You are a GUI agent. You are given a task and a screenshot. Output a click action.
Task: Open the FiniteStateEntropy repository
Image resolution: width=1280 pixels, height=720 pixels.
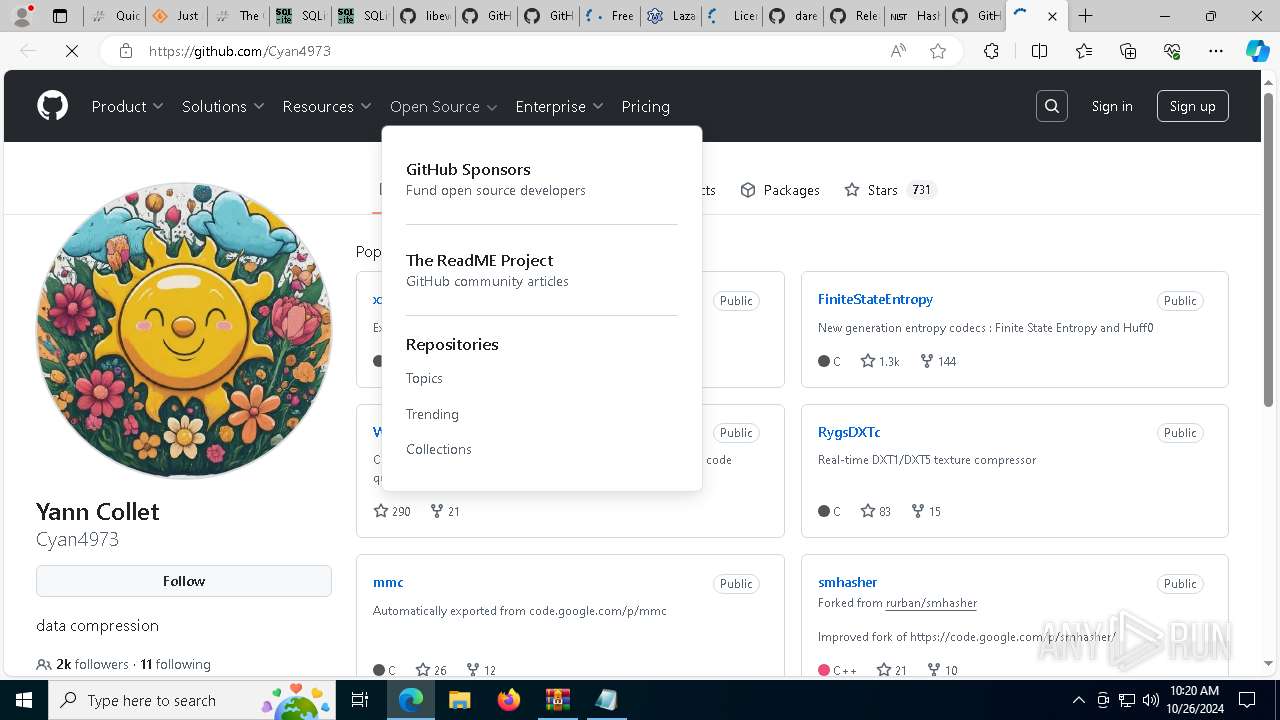(x=875, y=299)
